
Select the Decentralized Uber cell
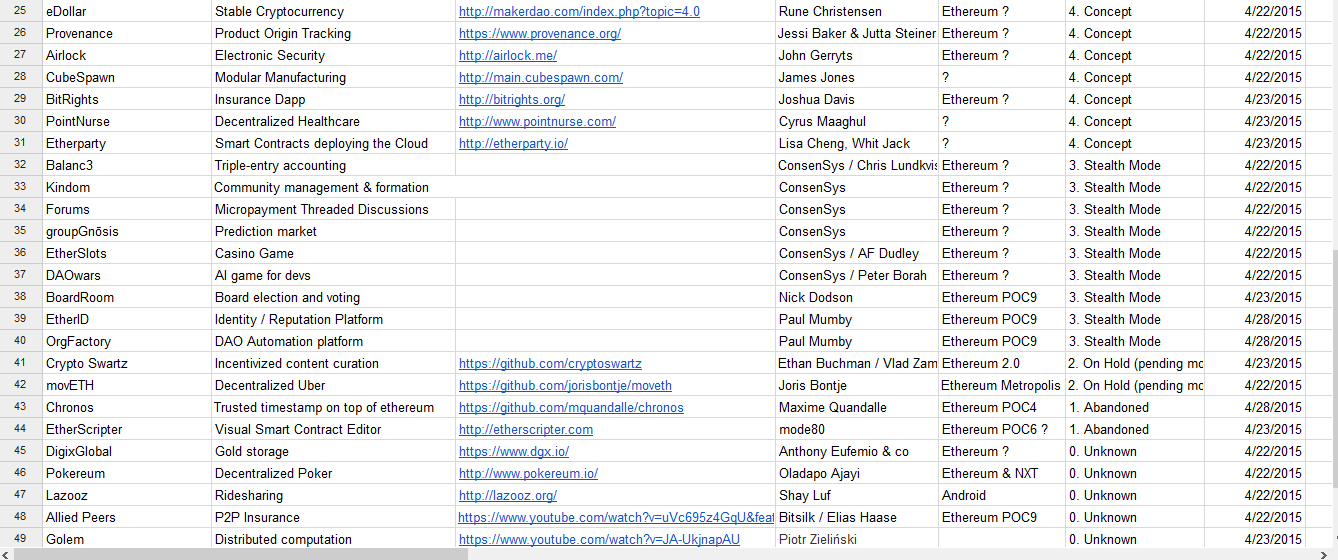tap(333, 386)
